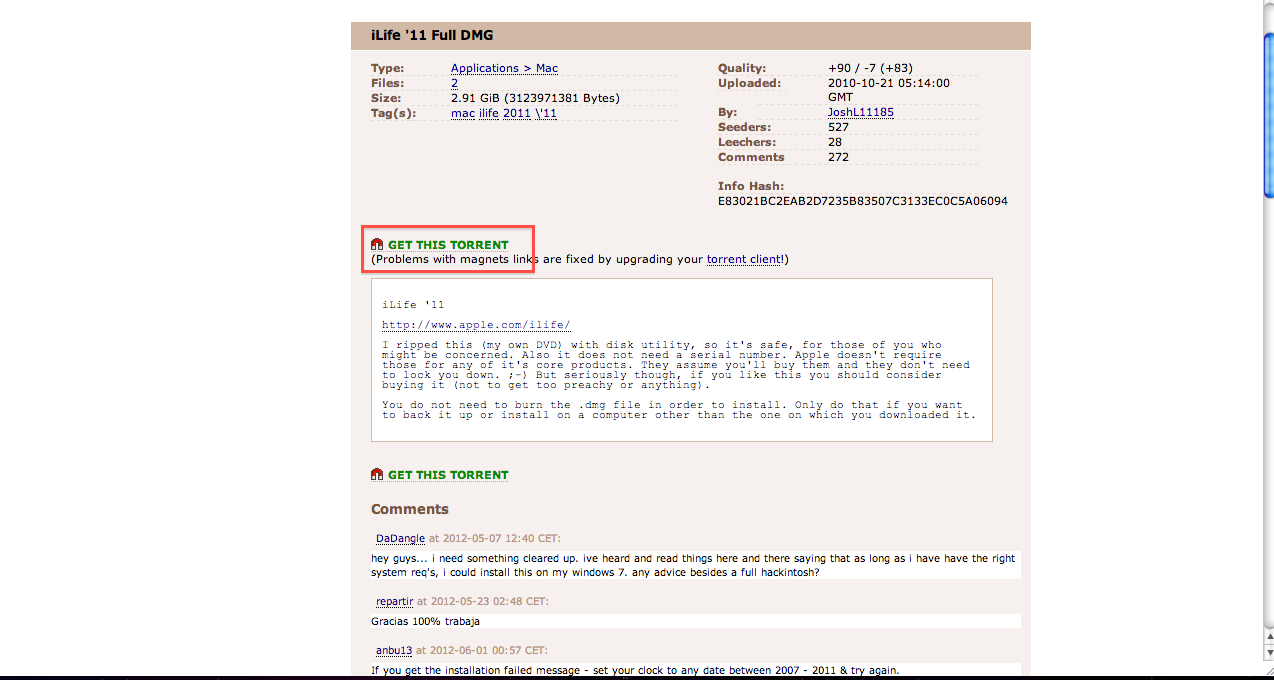Follow the "torrent client!" link
The height and width of the screenshot is (680, 1274).
(745, 259)
